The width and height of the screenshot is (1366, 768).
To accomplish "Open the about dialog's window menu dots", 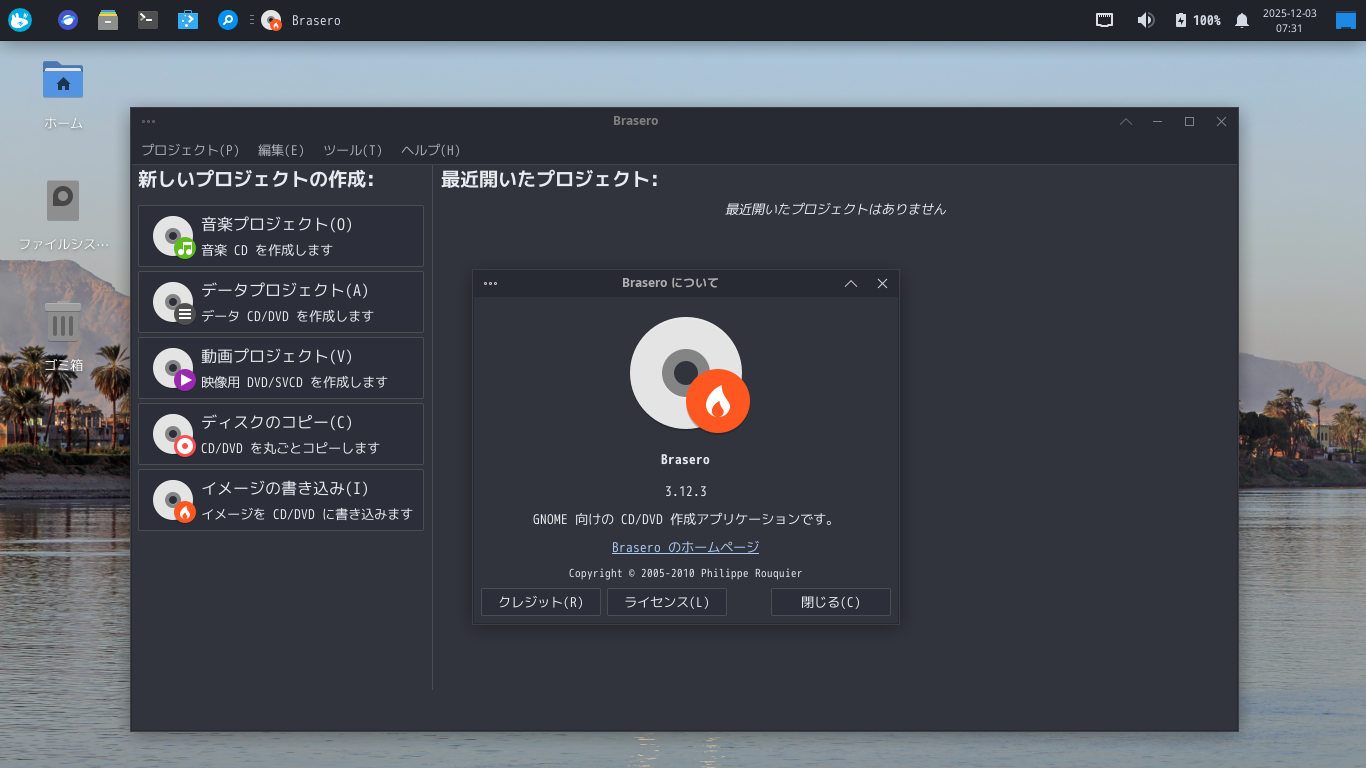I will tap(490, 283).
